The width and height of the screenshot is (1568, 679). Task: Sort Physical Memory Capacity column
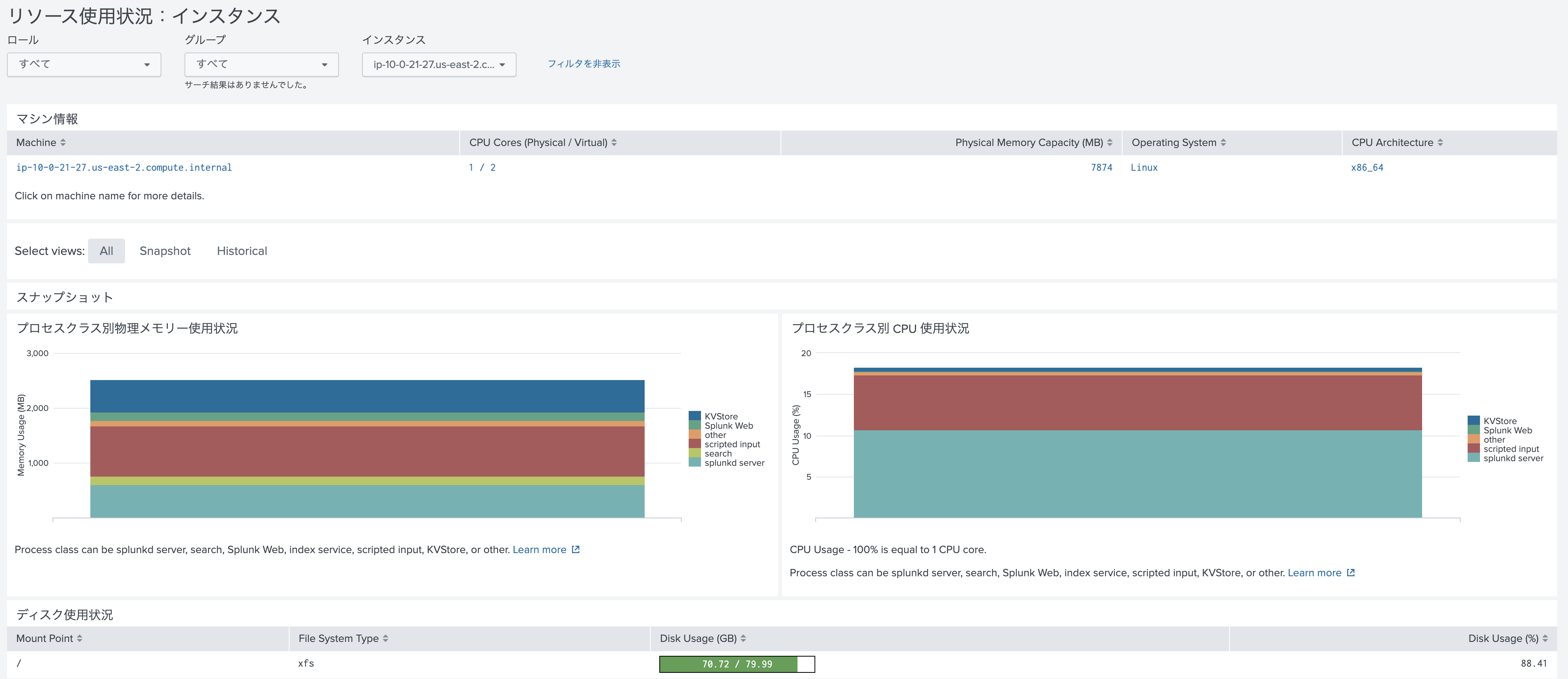(1110, 143)
